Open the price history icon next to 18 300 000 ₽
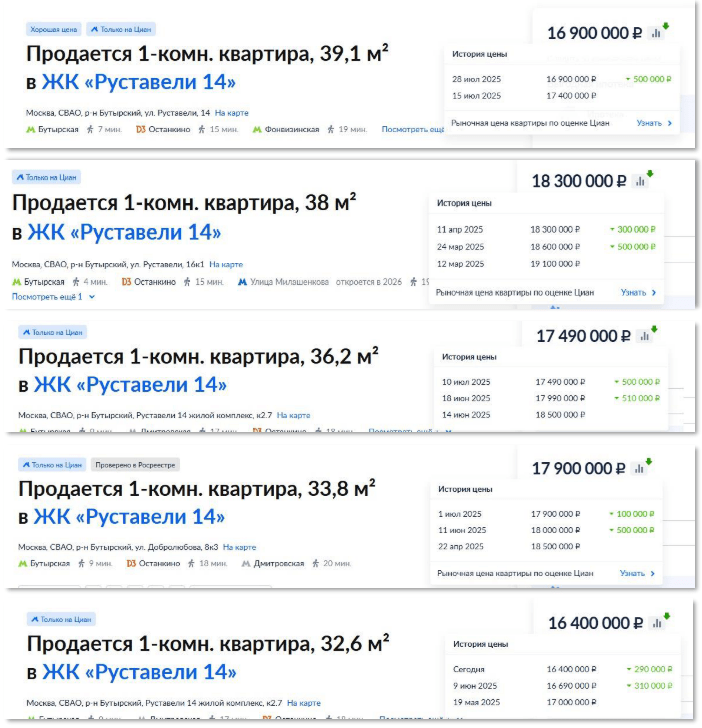Image resolution: width=702 pixels, height=728 pixels. 642,181
